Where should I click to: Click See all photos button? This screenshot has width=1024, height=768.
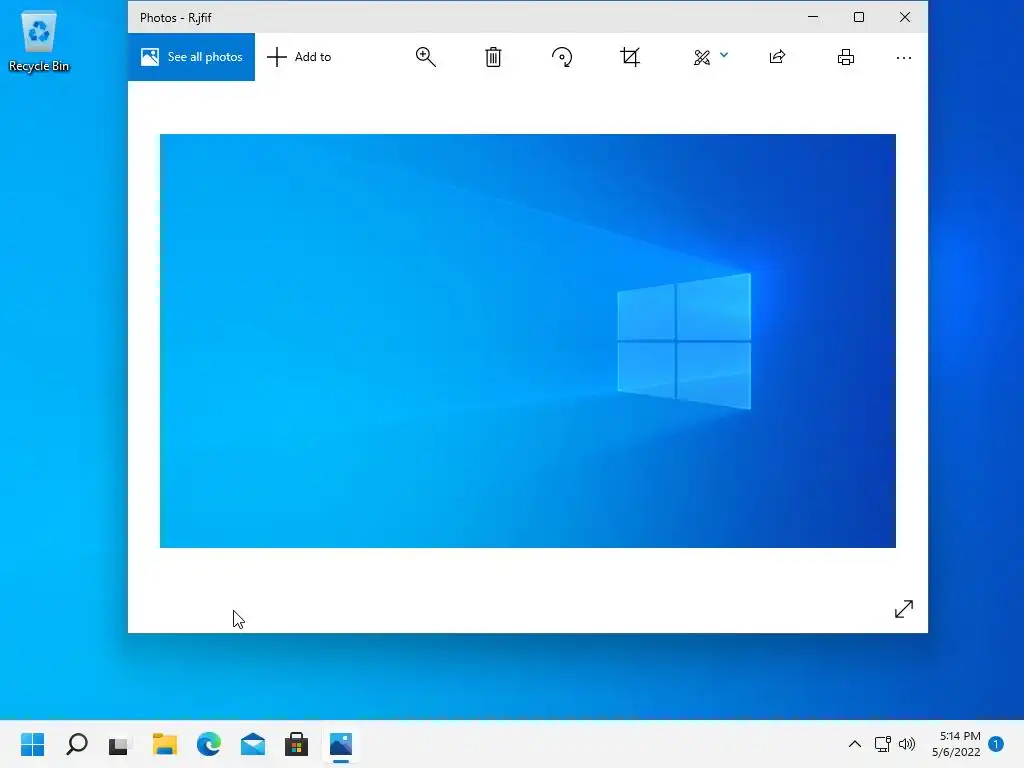point(191,57)
